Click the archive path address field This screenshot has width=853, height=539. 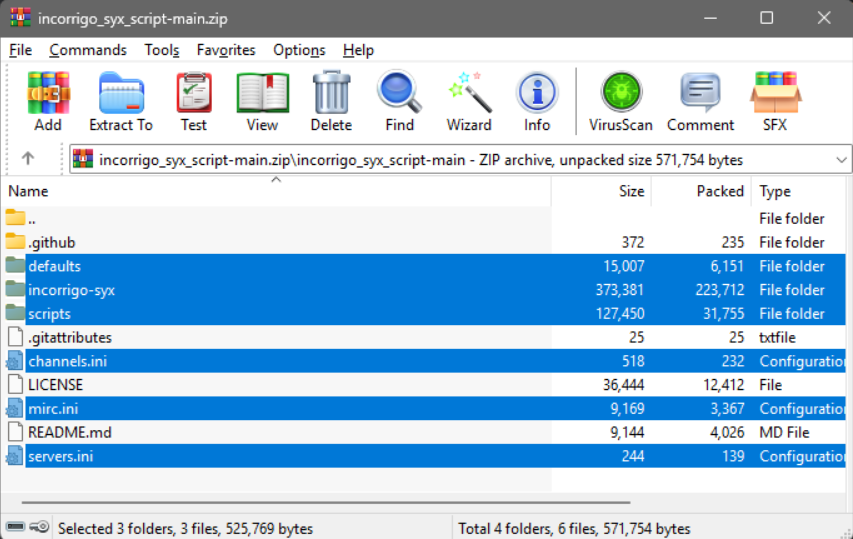pyautogui.click(x=460, y=160)
